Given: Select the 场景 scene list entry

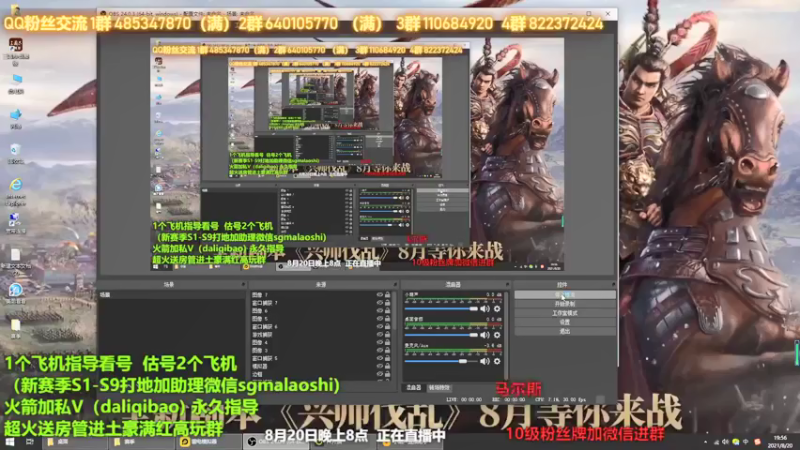Looking at the screenshot, I should click(171, 295).
